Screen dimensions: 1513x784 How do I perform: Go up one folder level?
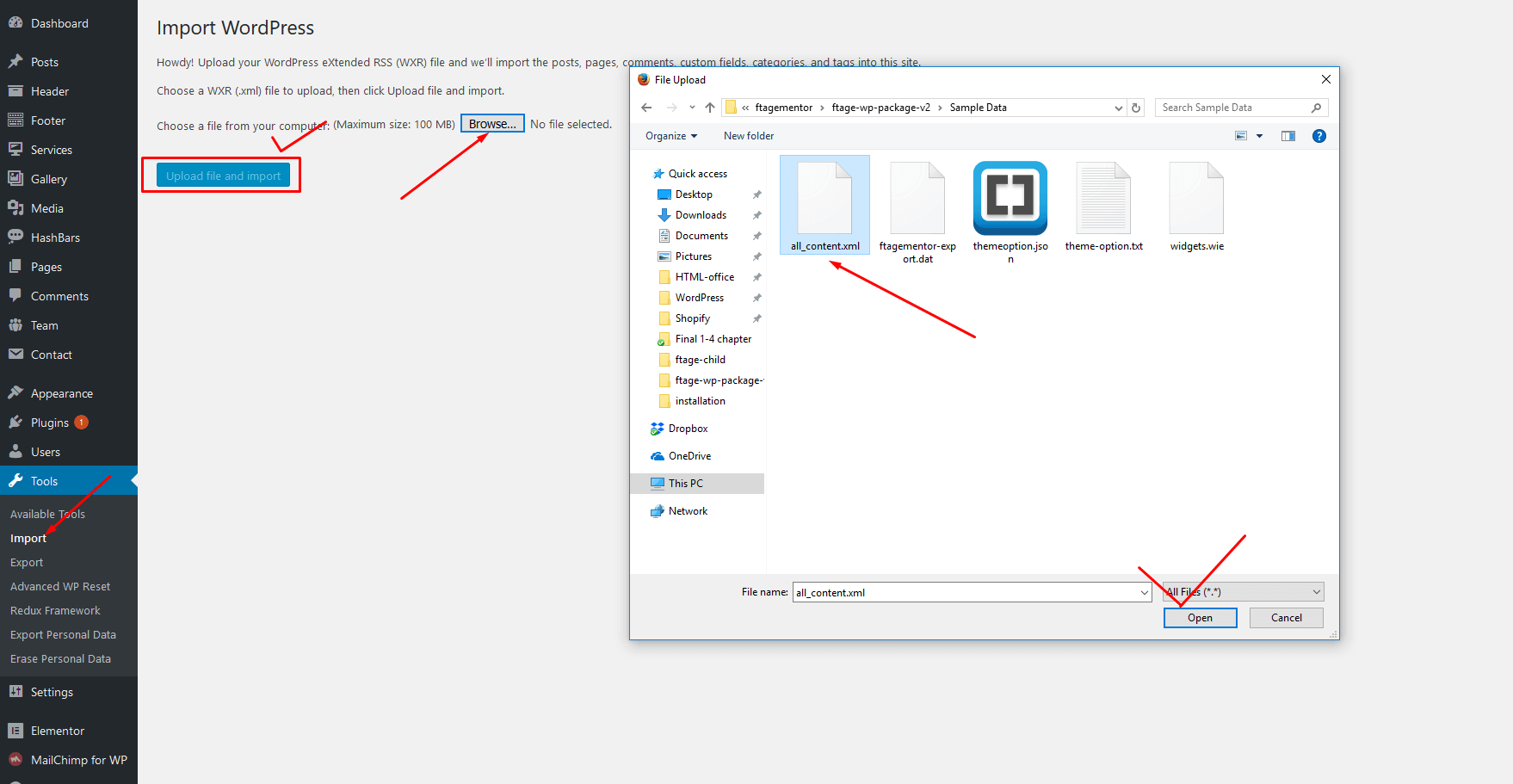click(x=709, y=108)
